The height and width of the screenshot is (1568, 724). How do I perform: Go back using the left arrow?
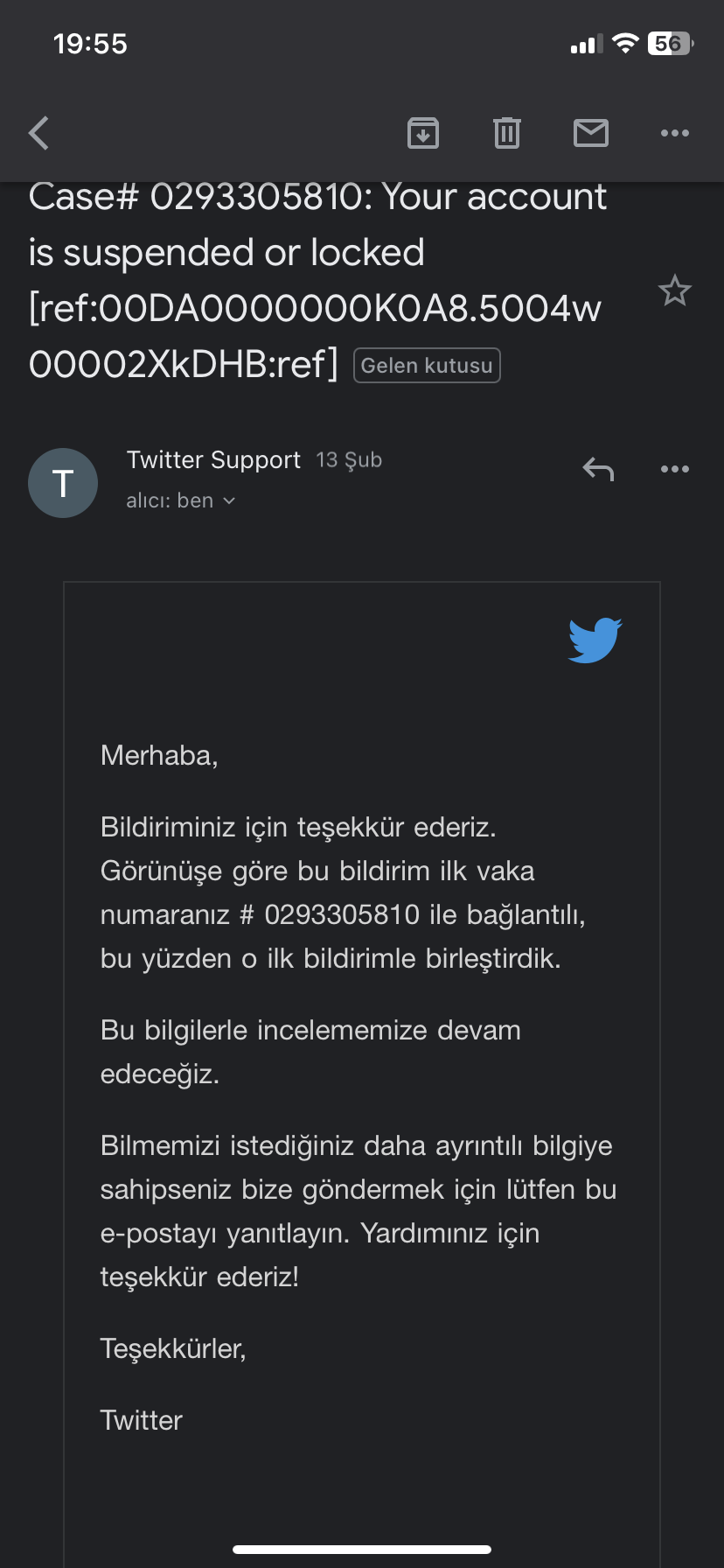[38, 133]
